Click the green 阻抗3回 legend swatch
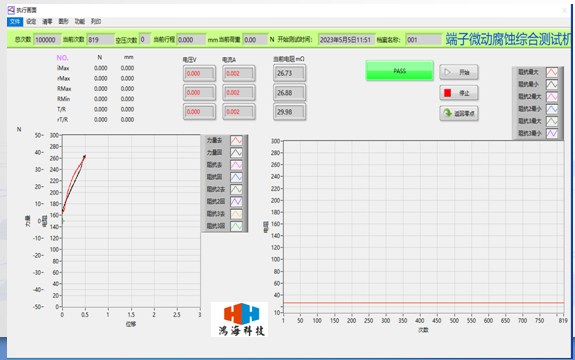Image resolution: width=575 pixels, height=360 pixels. coord(236,226)
